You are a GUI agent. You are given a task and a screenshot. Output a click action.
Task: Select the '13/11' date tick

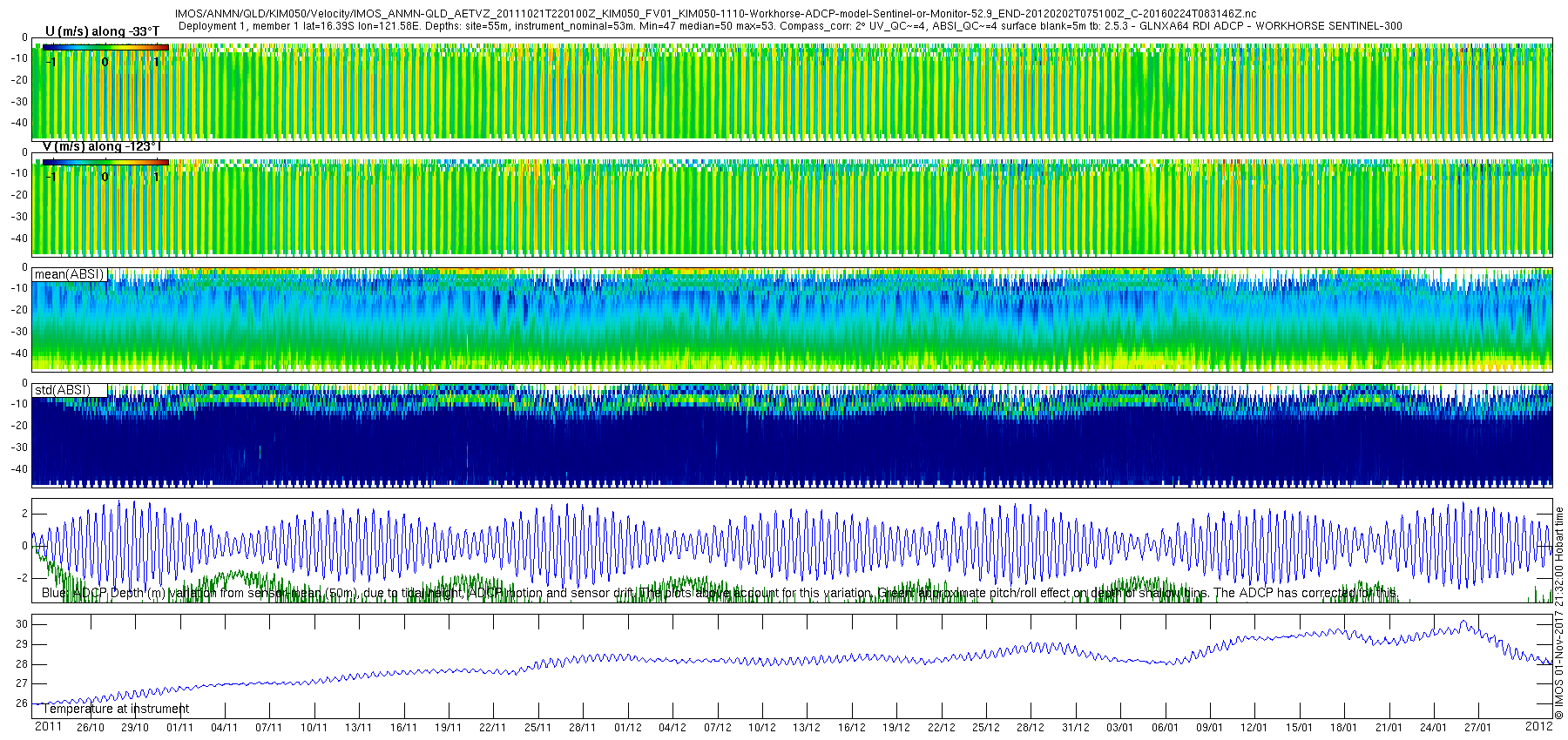(359, 728)
